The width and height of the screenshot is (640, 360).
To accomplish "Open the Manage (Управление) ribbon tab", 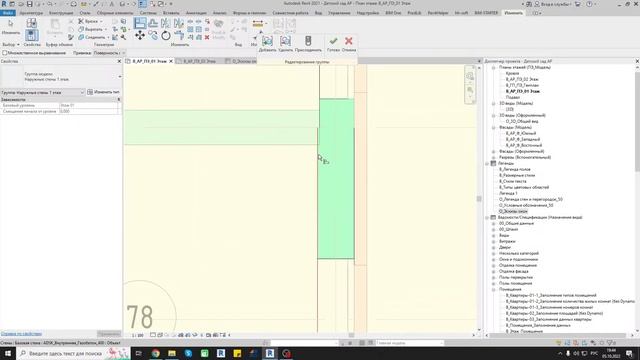I will pos(339,13).
